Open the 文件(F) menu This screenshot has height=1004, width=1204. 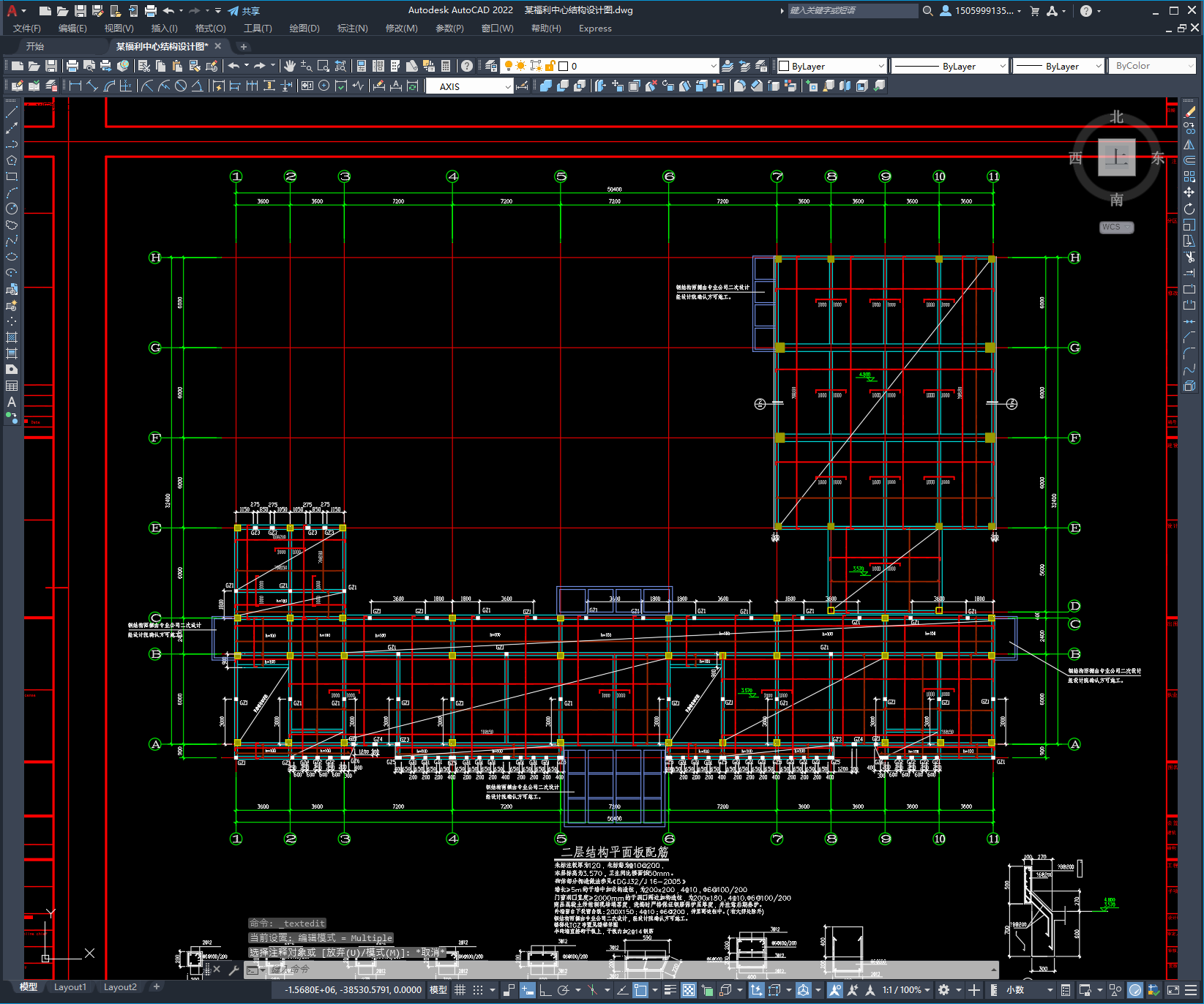(27, 28)
